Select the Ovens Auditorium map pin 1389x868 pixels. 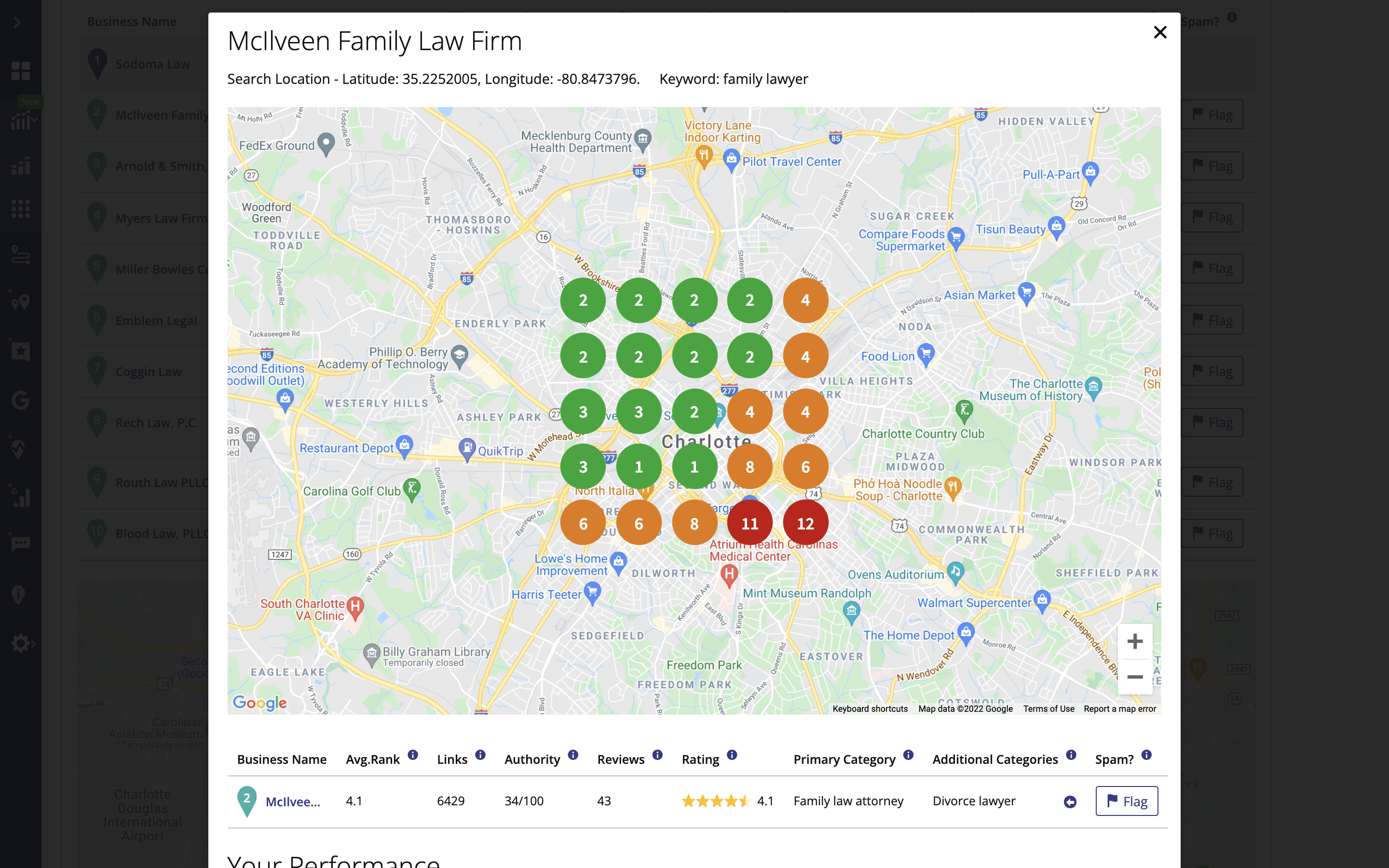(955, 572)
